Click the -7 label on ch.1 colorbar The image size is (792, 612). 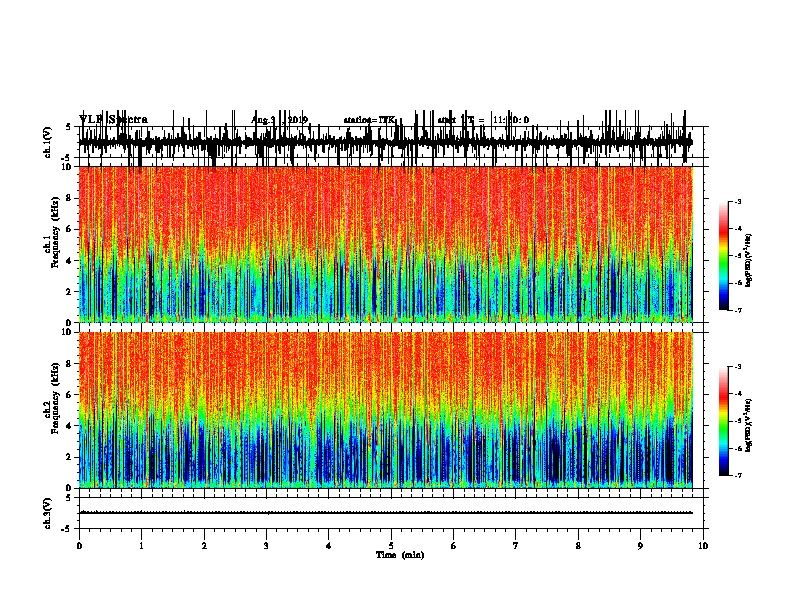pos(739,310)
